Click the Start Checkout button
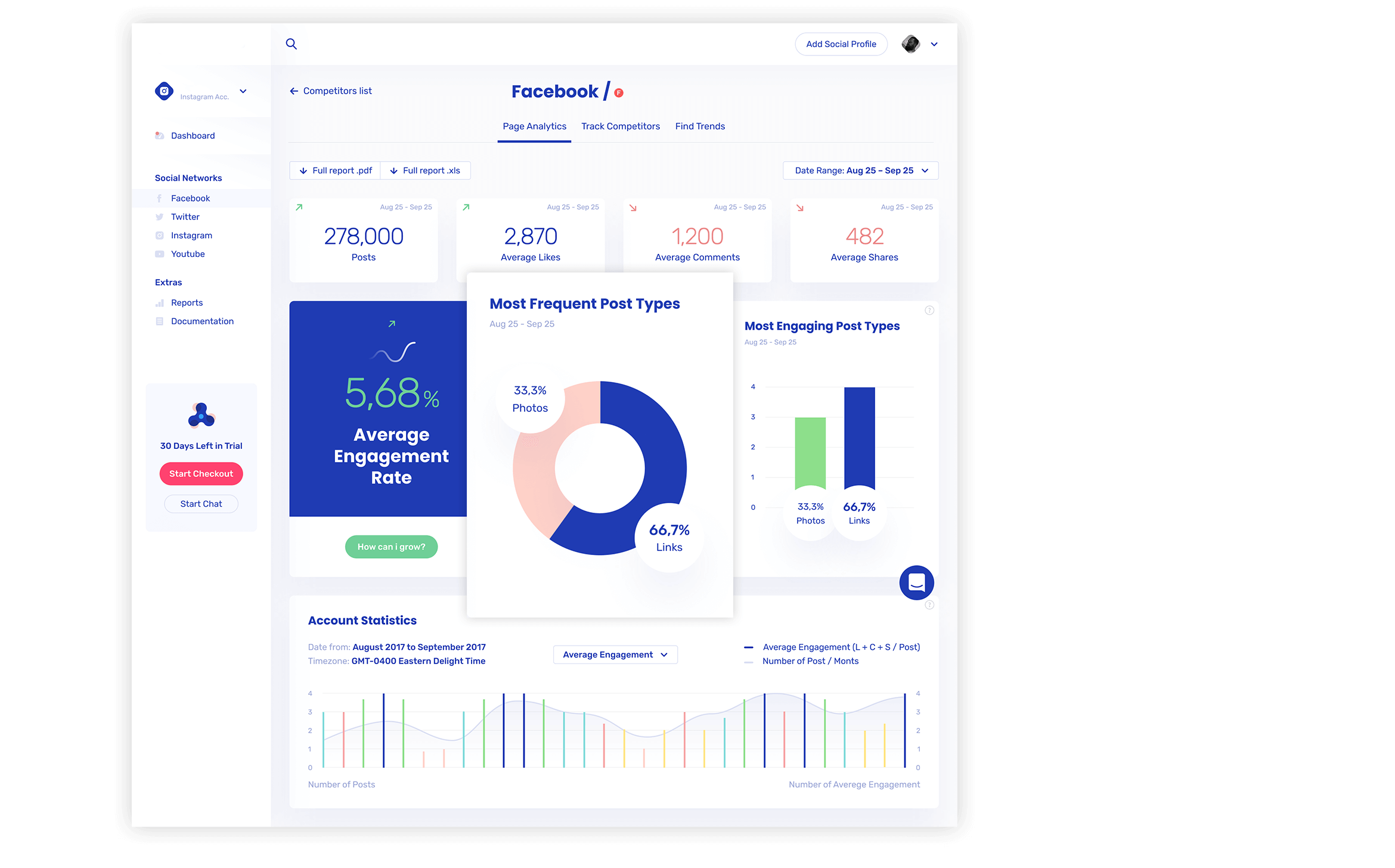Image resolution: width=1395 pixels, height=868 pixels. pyautogui.click(x=200, y=473)
